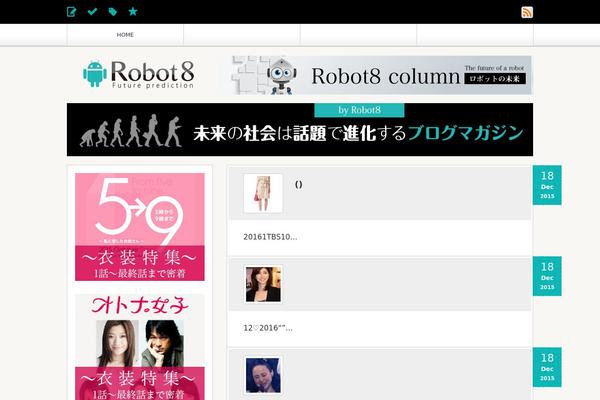This screenshot has height=400, width=600.
Task: Click the third post's 18 Dec date badge
Action: [x=547, y=367]
